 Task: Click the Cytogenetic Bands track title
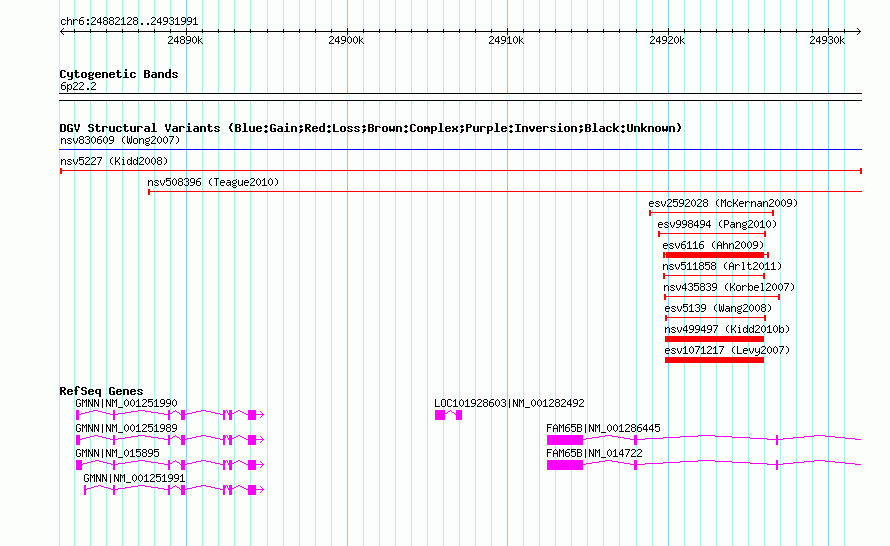119,74
